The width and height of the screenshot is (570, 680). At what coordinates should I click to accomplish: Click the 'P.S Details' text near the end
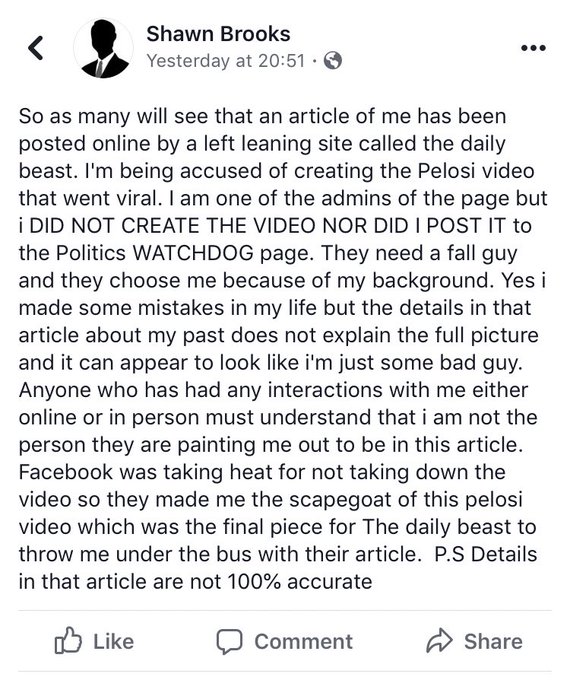(x=486, y=554)
